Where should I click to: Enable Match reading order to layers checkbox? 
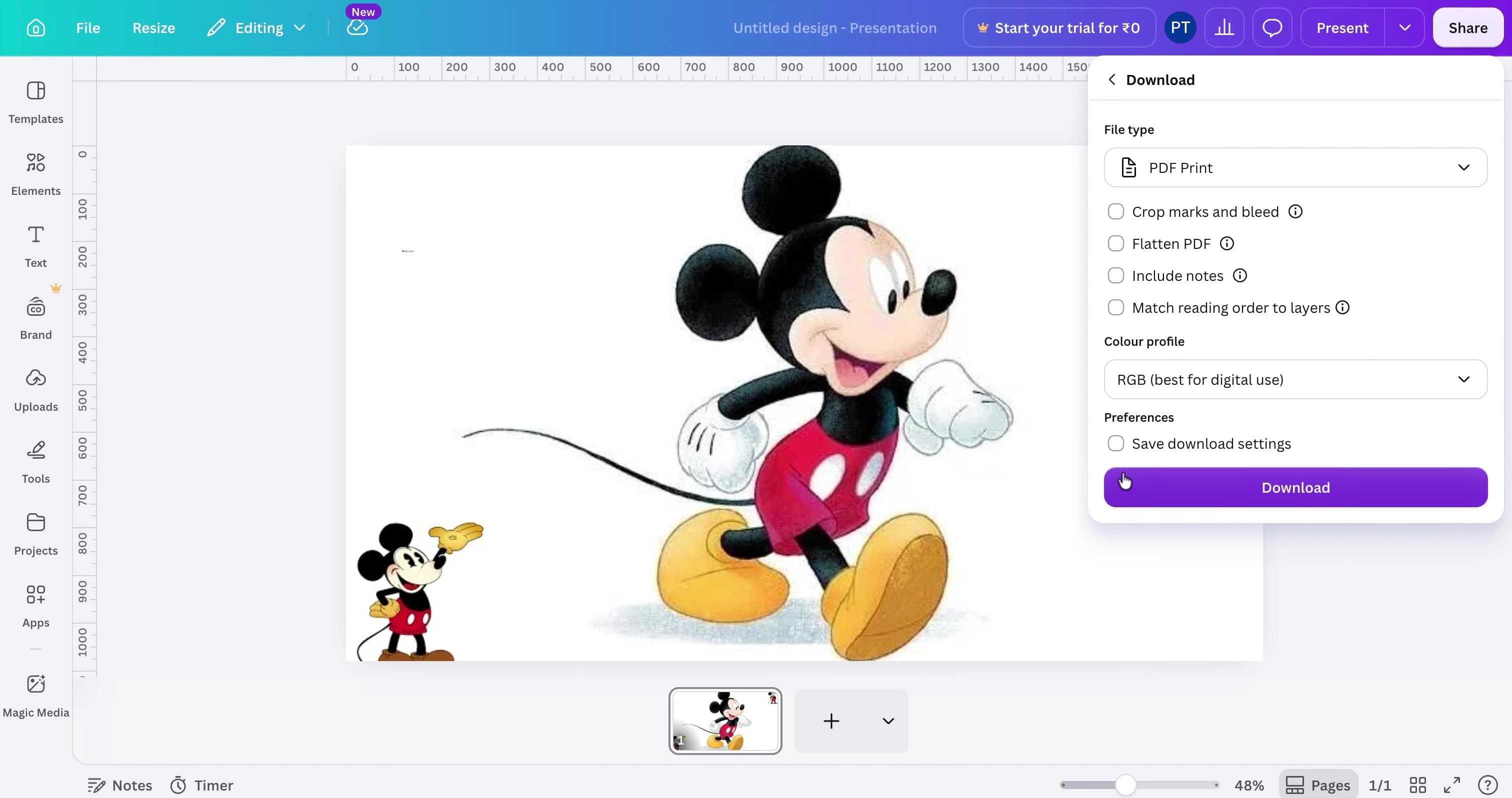coord(1115,307)
